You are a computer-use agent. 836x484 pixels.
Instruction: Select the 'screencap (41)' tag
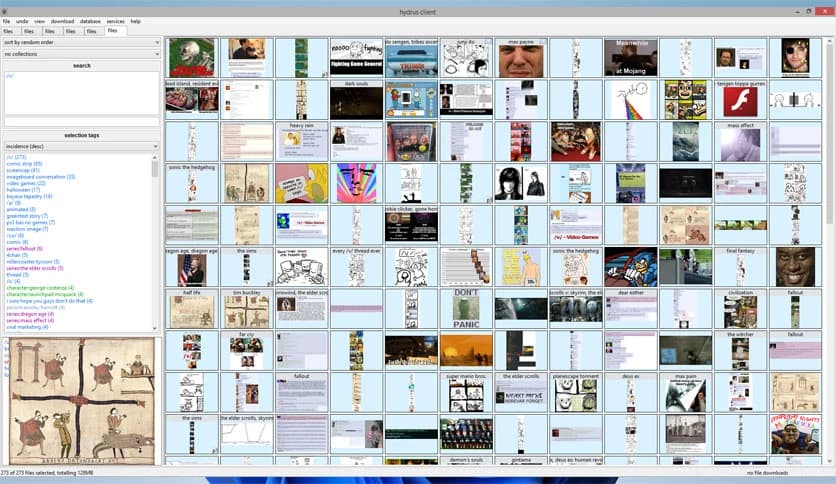tap(23, 170)
